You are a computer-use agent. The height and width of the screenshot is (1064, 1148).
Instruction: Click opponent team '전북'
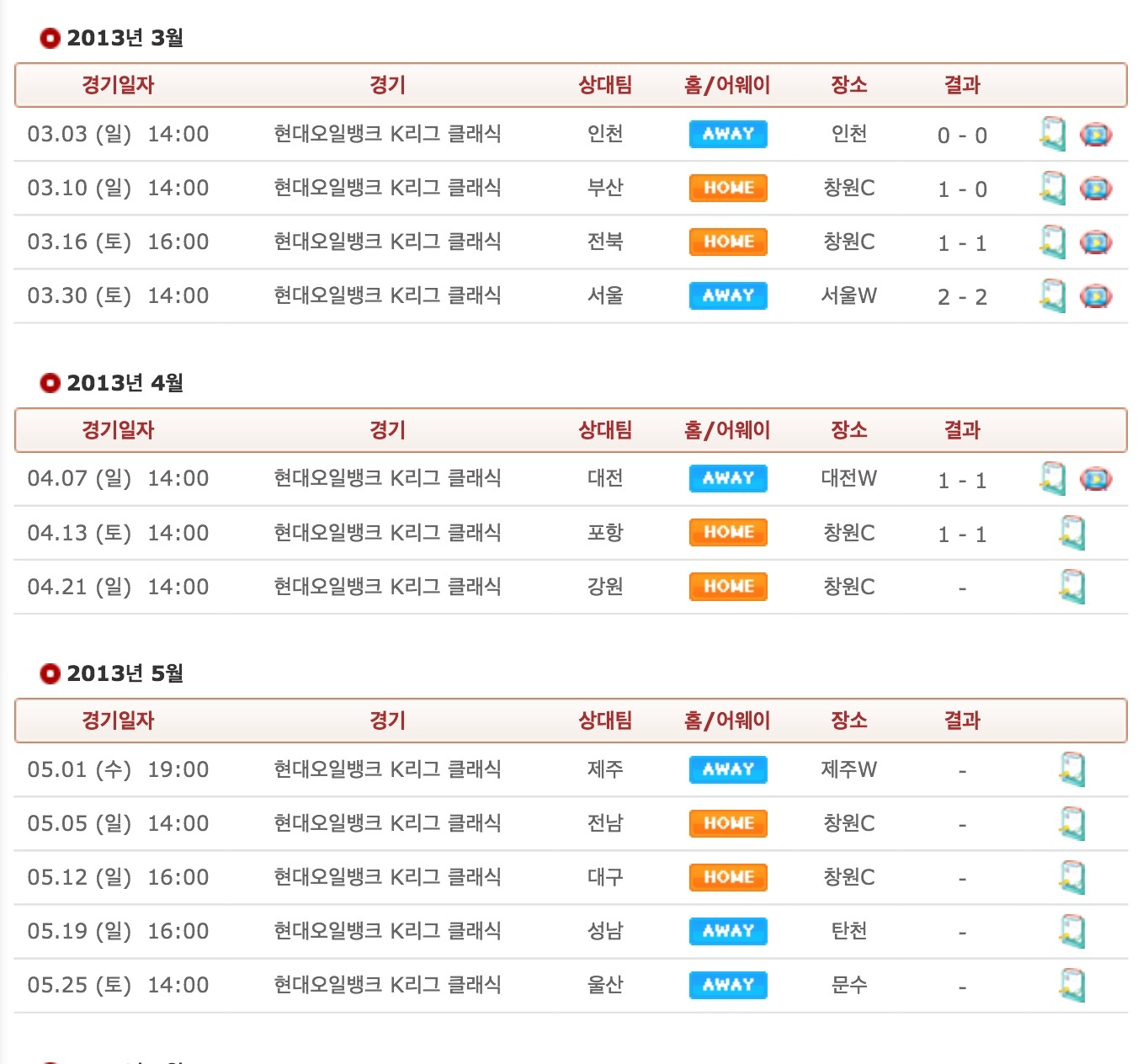click(605, 242)
